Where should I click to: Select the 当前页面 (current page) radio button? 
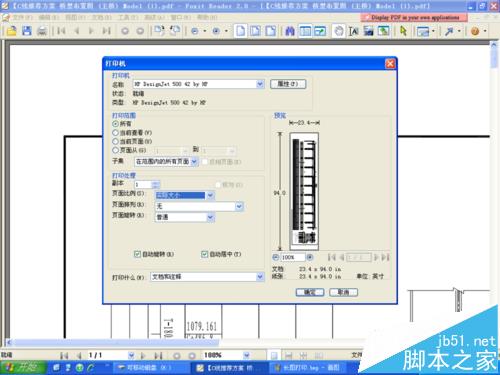(x=115, y=141)
